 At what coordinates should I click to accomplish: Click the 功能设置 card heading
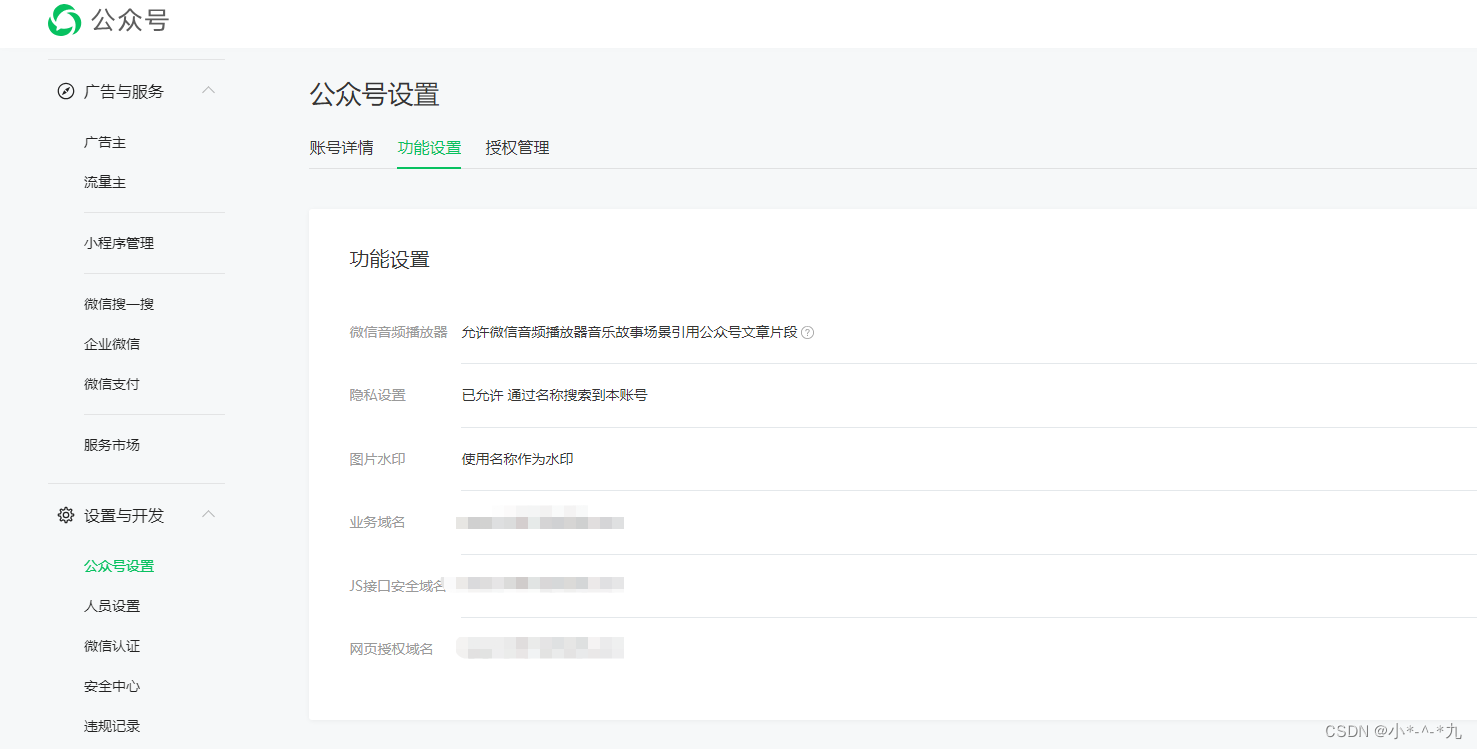[390, 260]
